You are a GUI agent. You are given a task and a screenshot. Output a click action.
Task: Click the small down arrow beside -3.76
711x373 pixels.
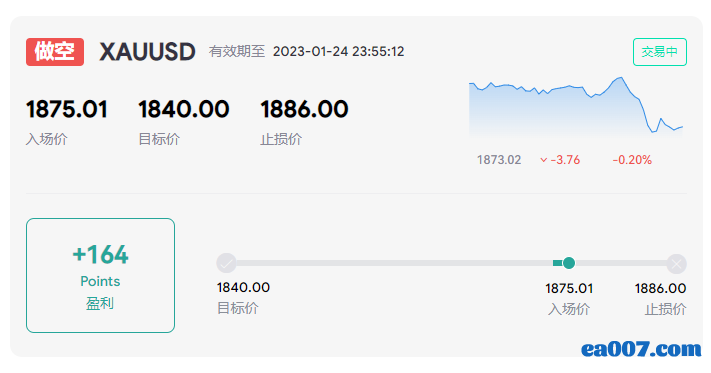tap(543, 160)
